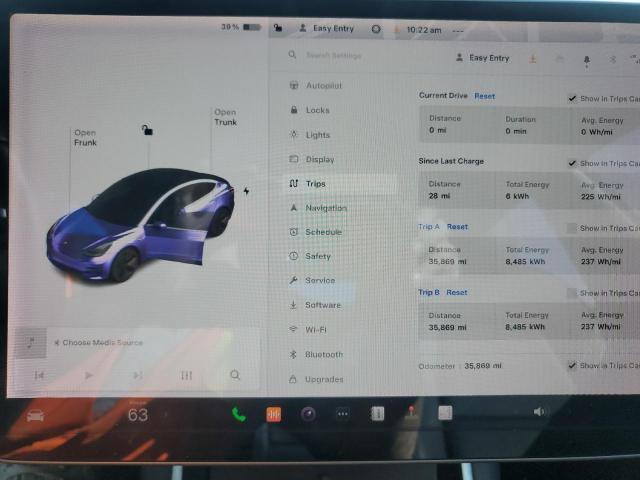Open the app icon with the red pin
Screen dimensions: 640x480
pyautogui.click(x=411, y=411)
